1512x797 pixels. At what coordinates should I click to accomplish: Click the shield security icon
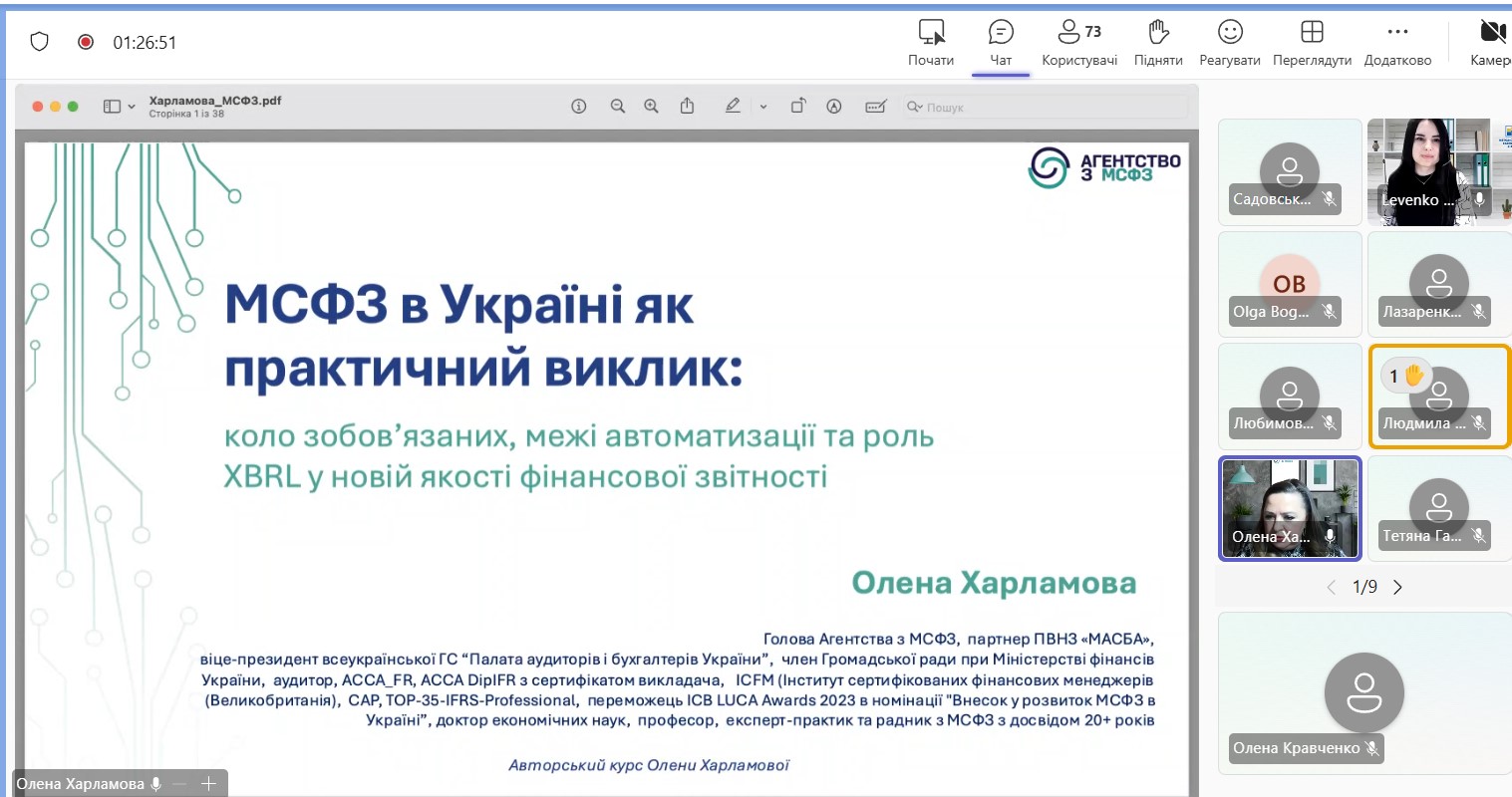click(39, 42)
